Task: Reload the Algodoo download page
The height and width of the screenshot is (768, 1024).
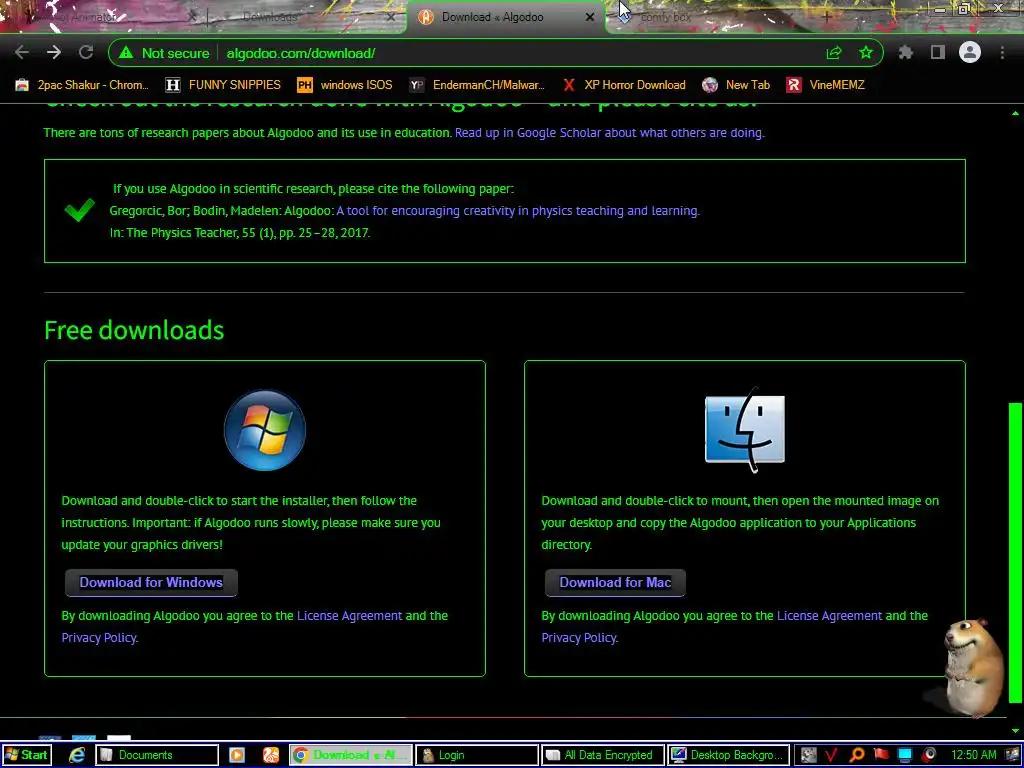Action: pos(86,53)
